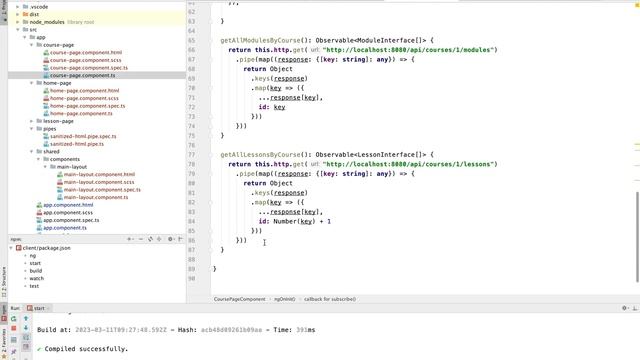Open course-page.component.html file
This screenshot has height=360, width=640.
(86, 53)
